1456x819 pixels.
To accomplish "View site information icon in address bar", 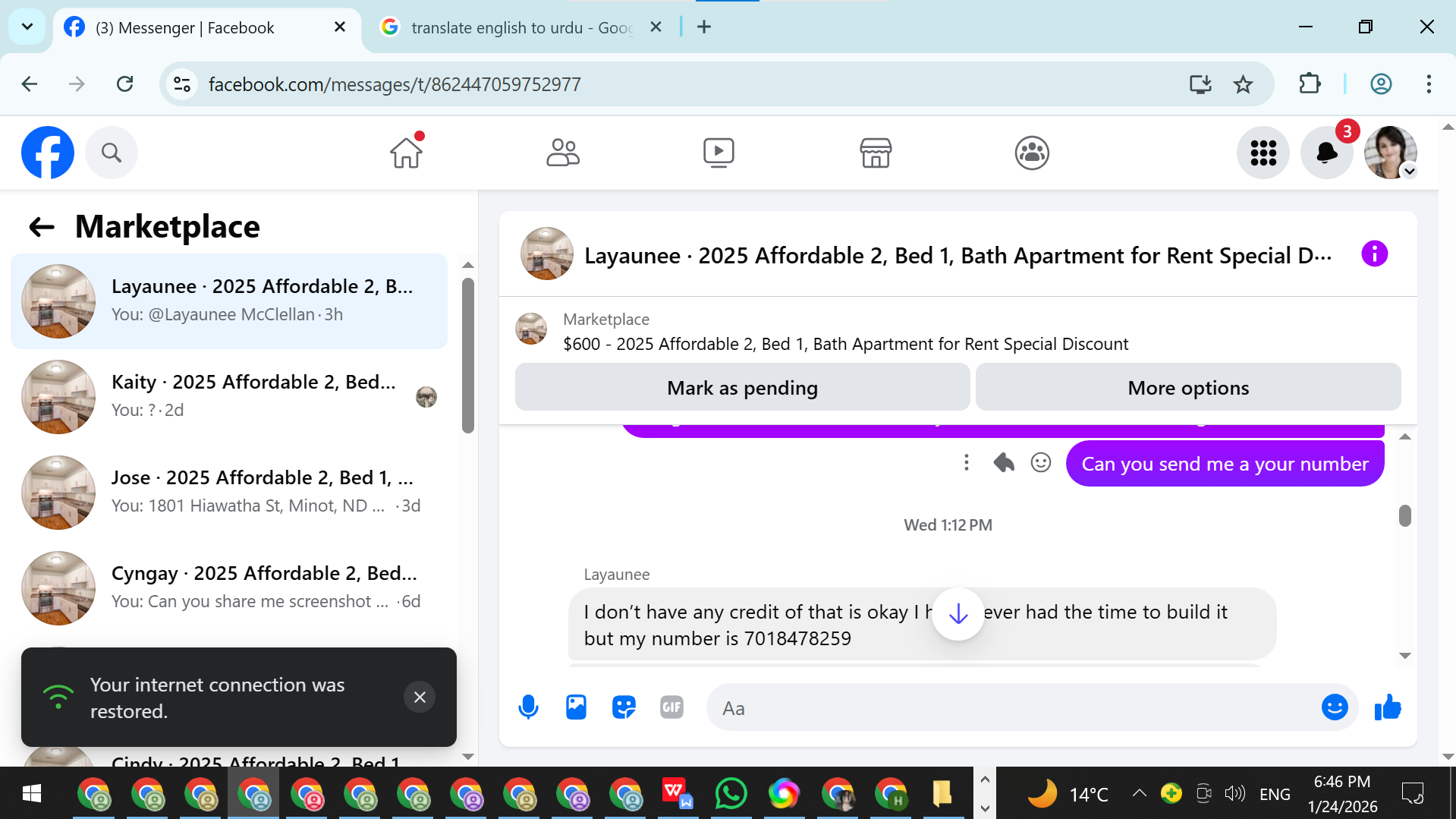I will 181,84.
